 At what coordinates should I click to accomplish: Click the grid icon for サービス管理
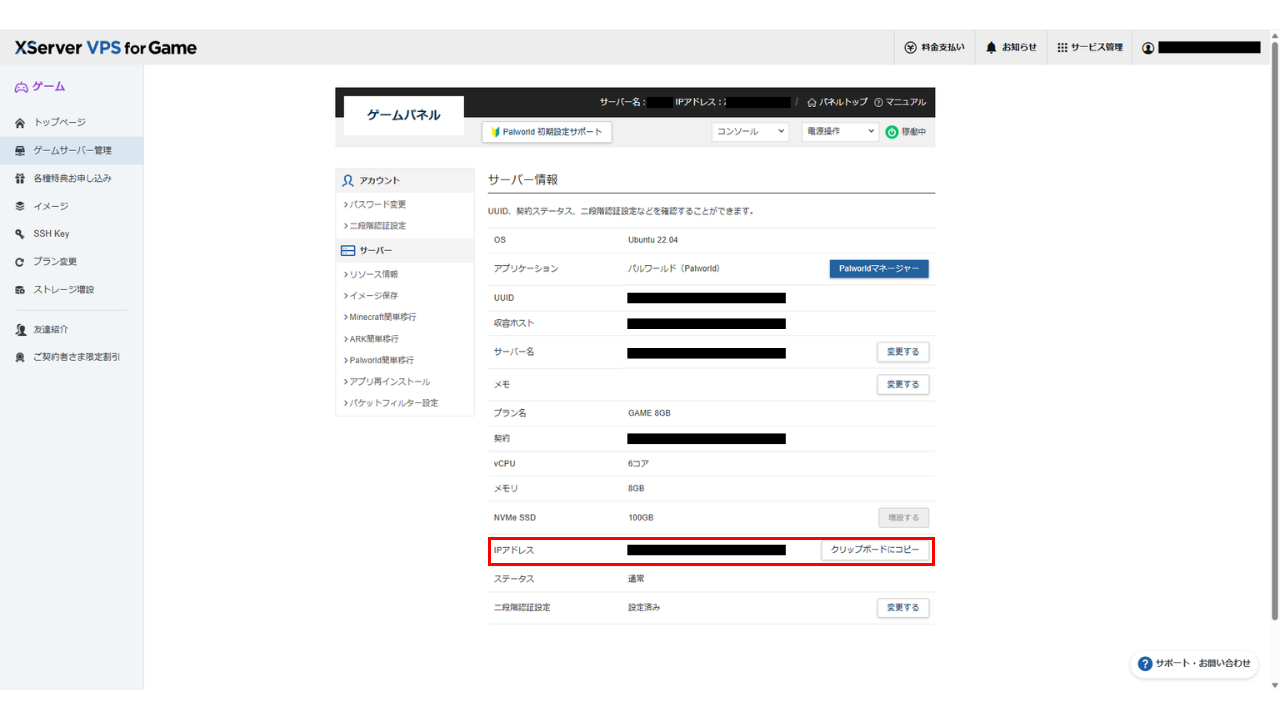pos(1062,47)
